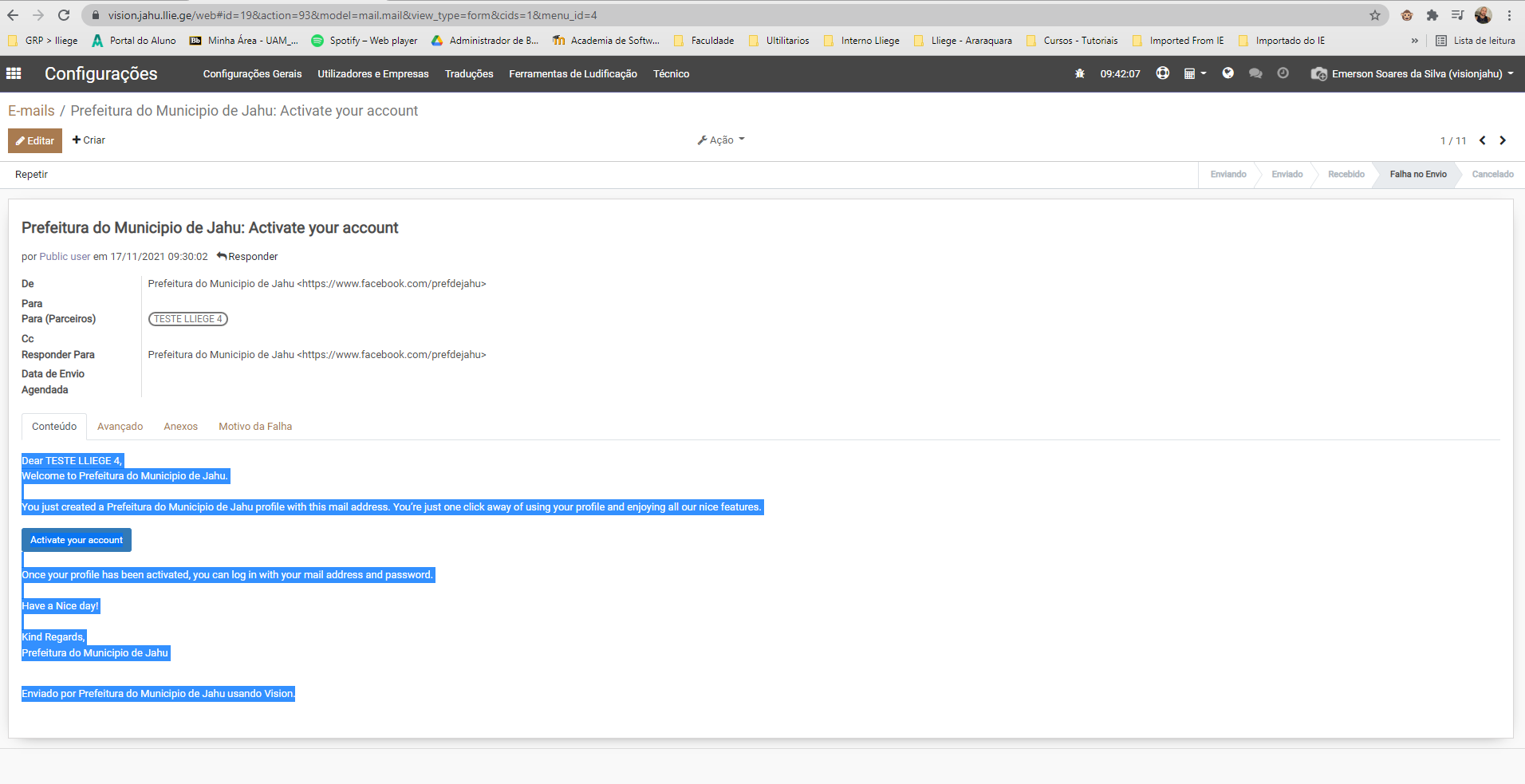Open the activities clock icon
The image size is (1525, 784).
click(x=1283, y=73)
